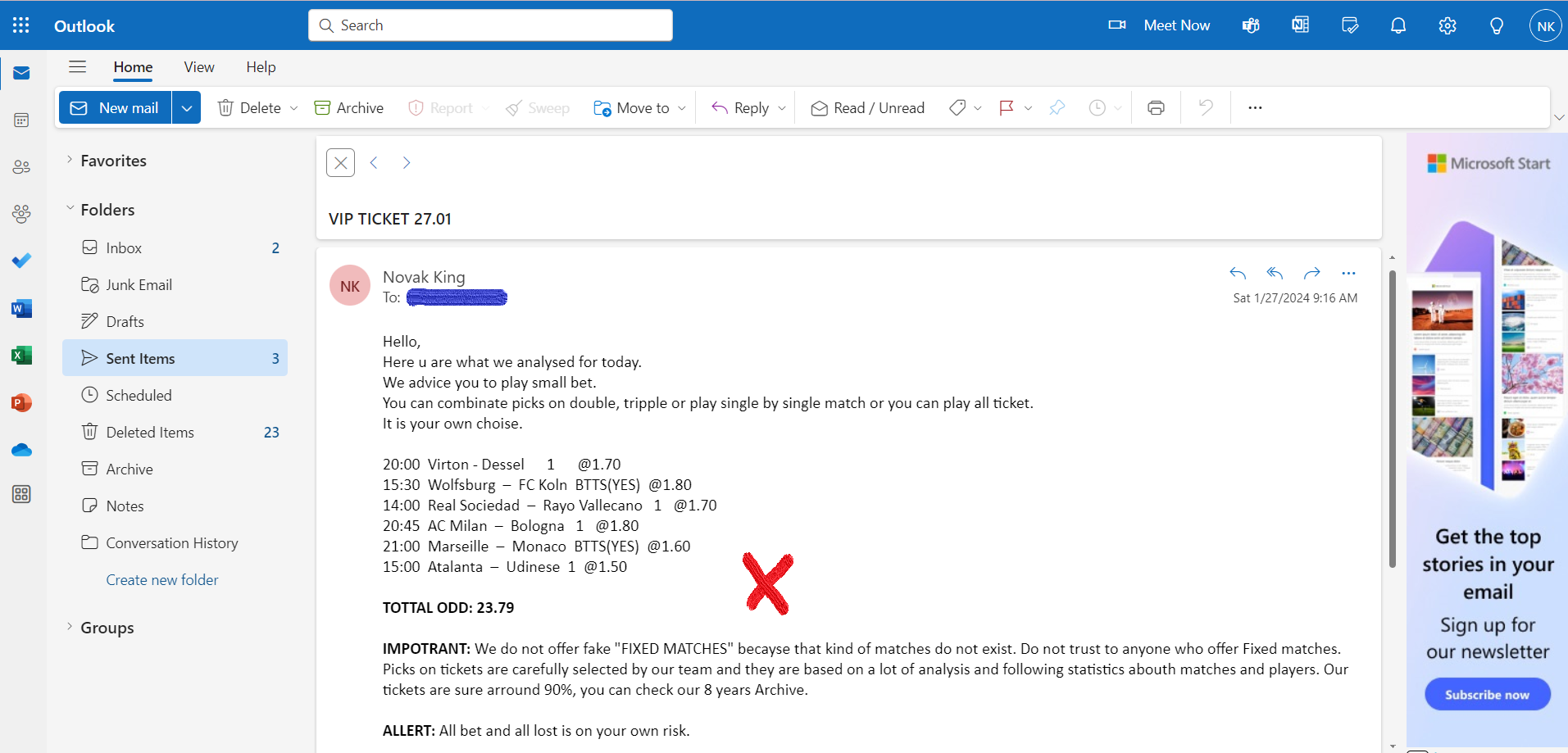Open the Calendar app in the left rail
1568x753 pixels.
[21, 120]
